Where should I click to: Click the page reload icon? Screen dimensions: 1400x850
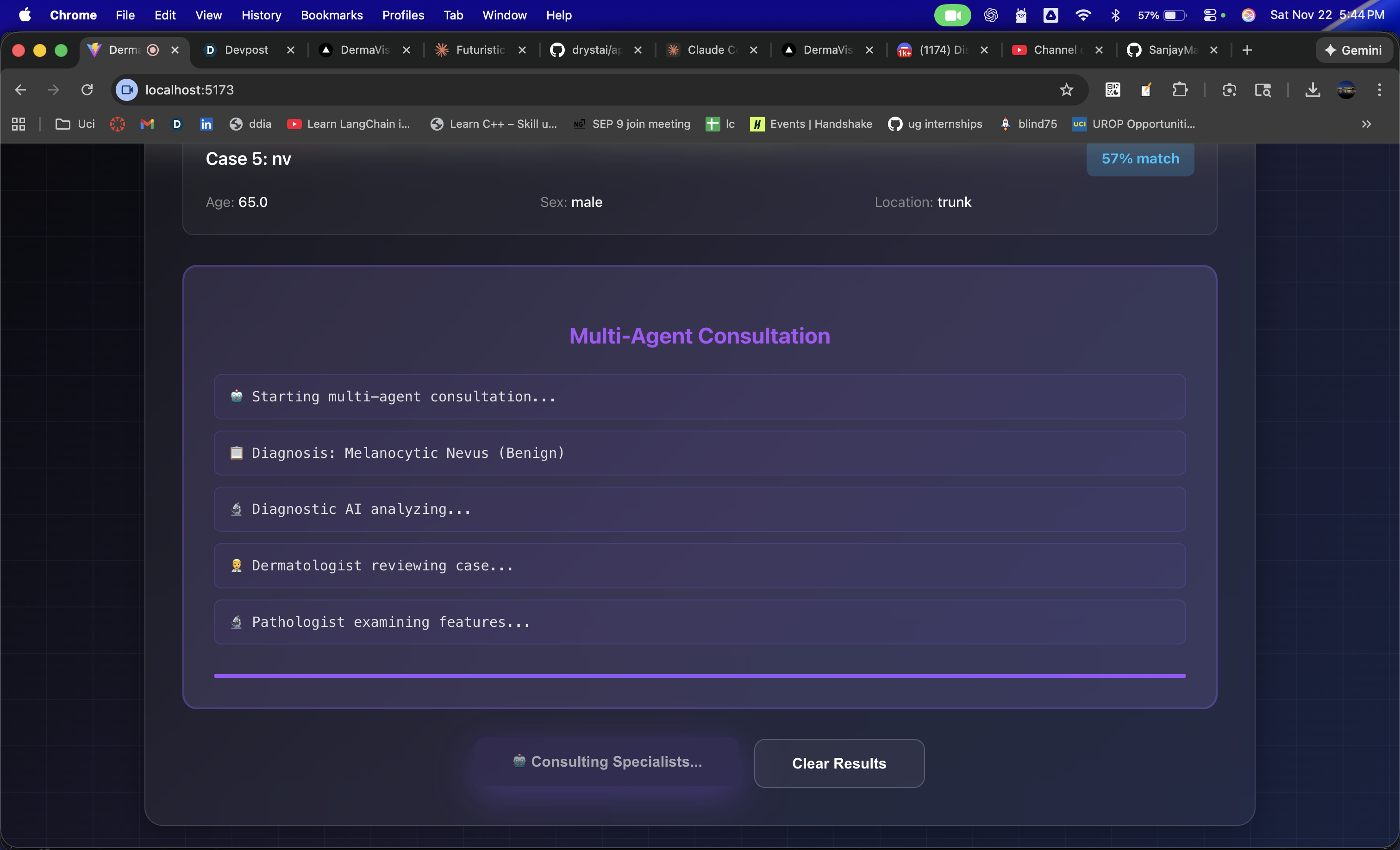(87, 90)
